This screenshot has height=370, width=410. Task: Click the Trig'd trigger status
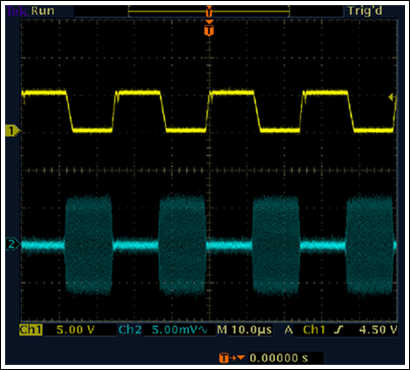(x=365, y=11)
